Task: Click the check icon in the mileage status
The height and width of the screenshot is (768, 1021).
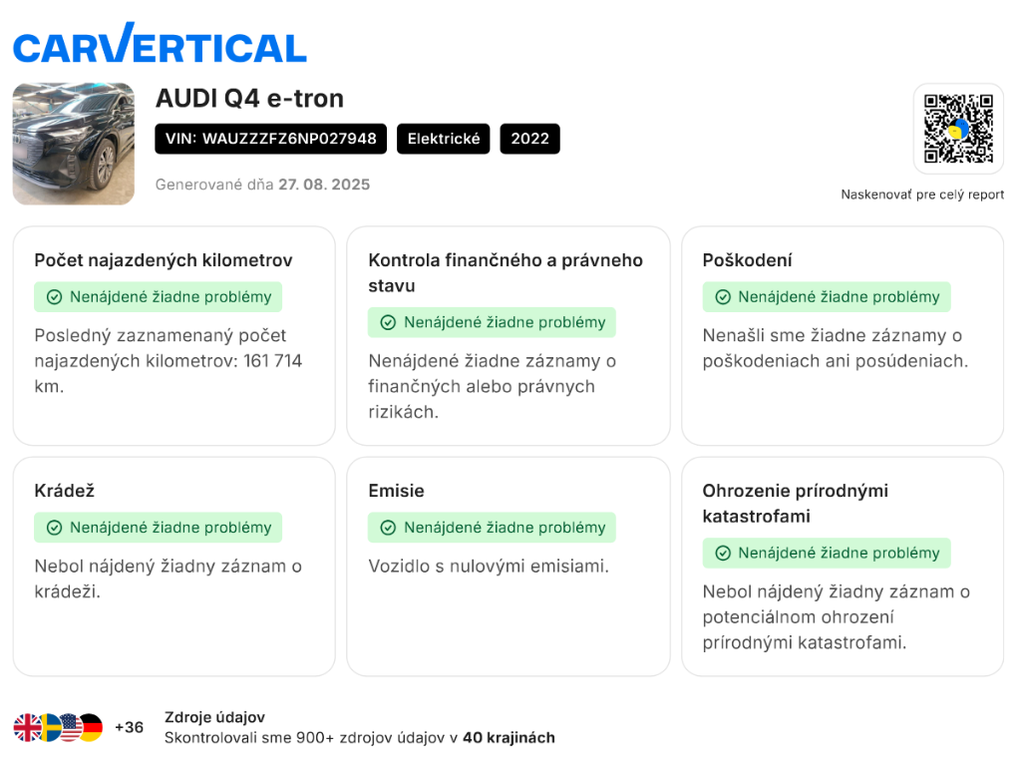Action: [x=55, y=297]
